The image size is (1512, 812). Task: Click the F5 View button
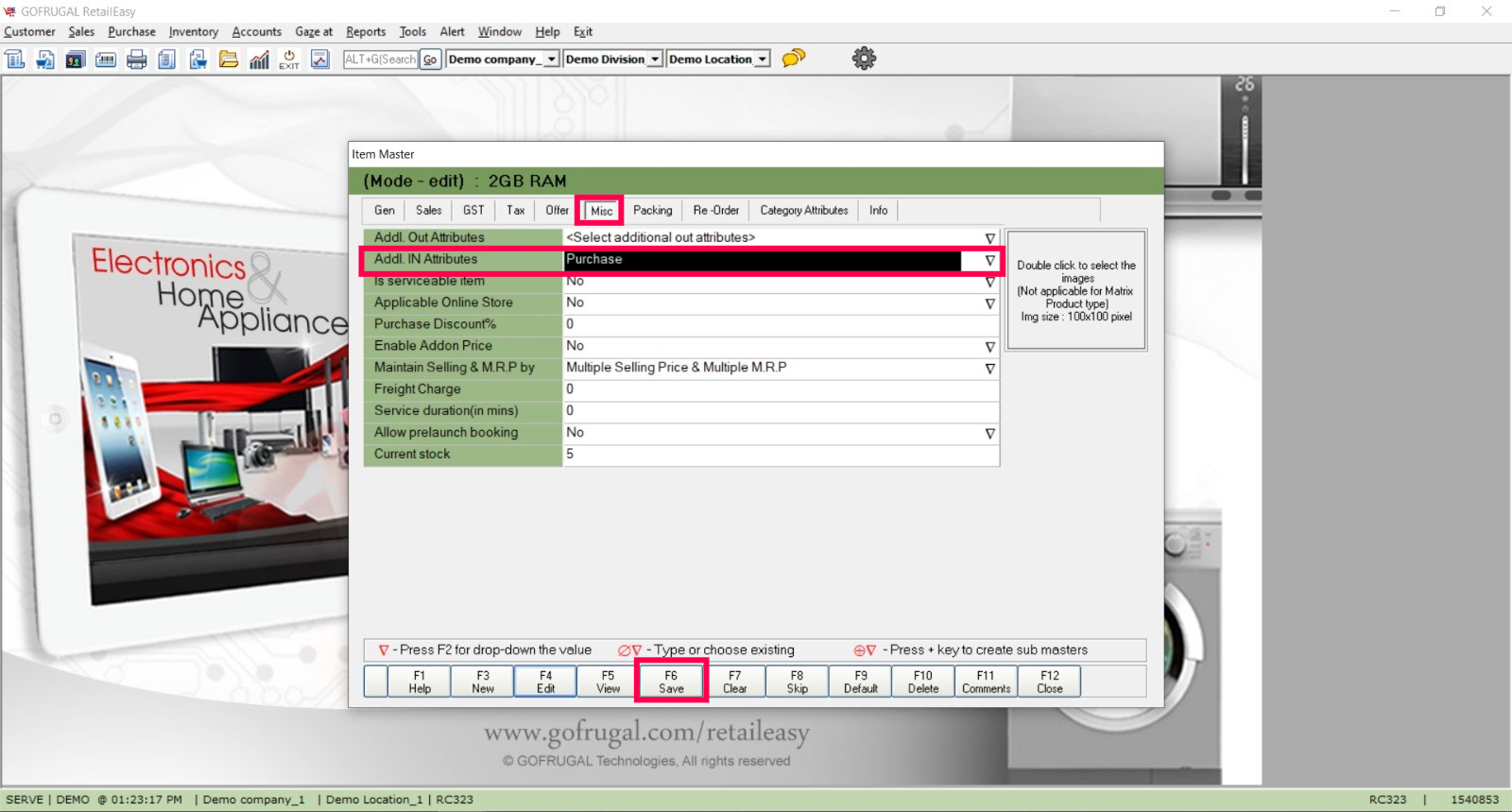pos(609,682)
